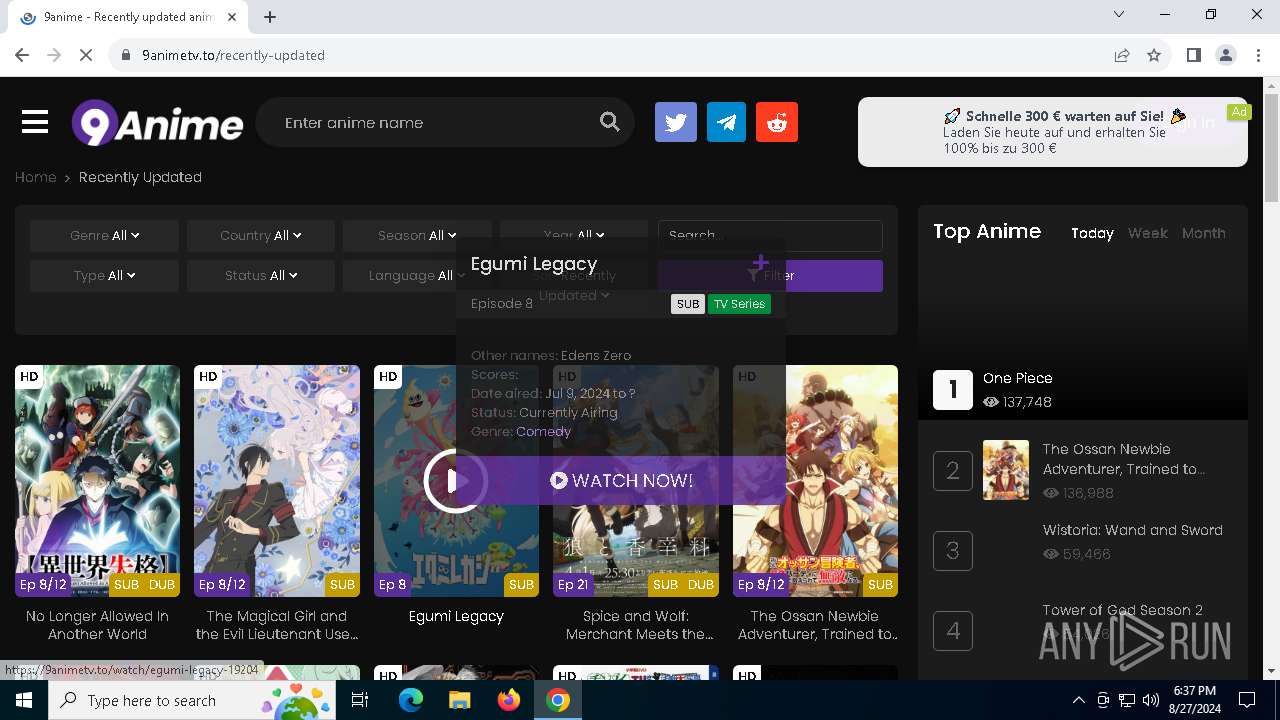
Task: Open Wistoria: Wand and Sword link
Action: 1132,530
